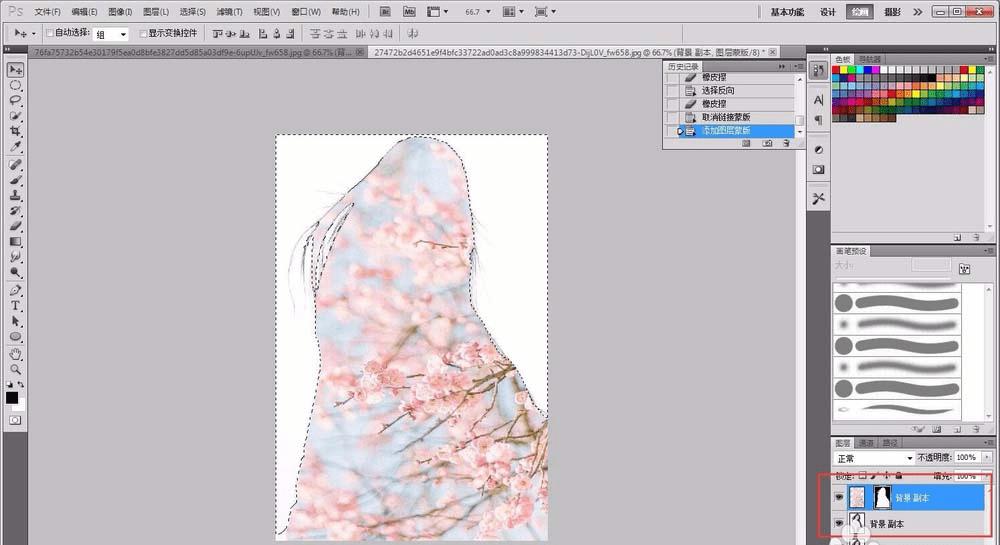This screenshot has height=545, width=1000.
Task: Switch to the 设计 workspace
Action: coord(827,12)
